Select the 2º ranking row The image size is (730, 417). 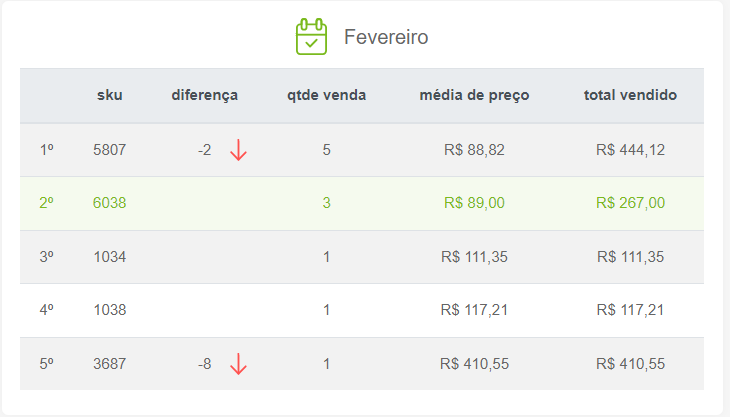[x=362, y=203]
